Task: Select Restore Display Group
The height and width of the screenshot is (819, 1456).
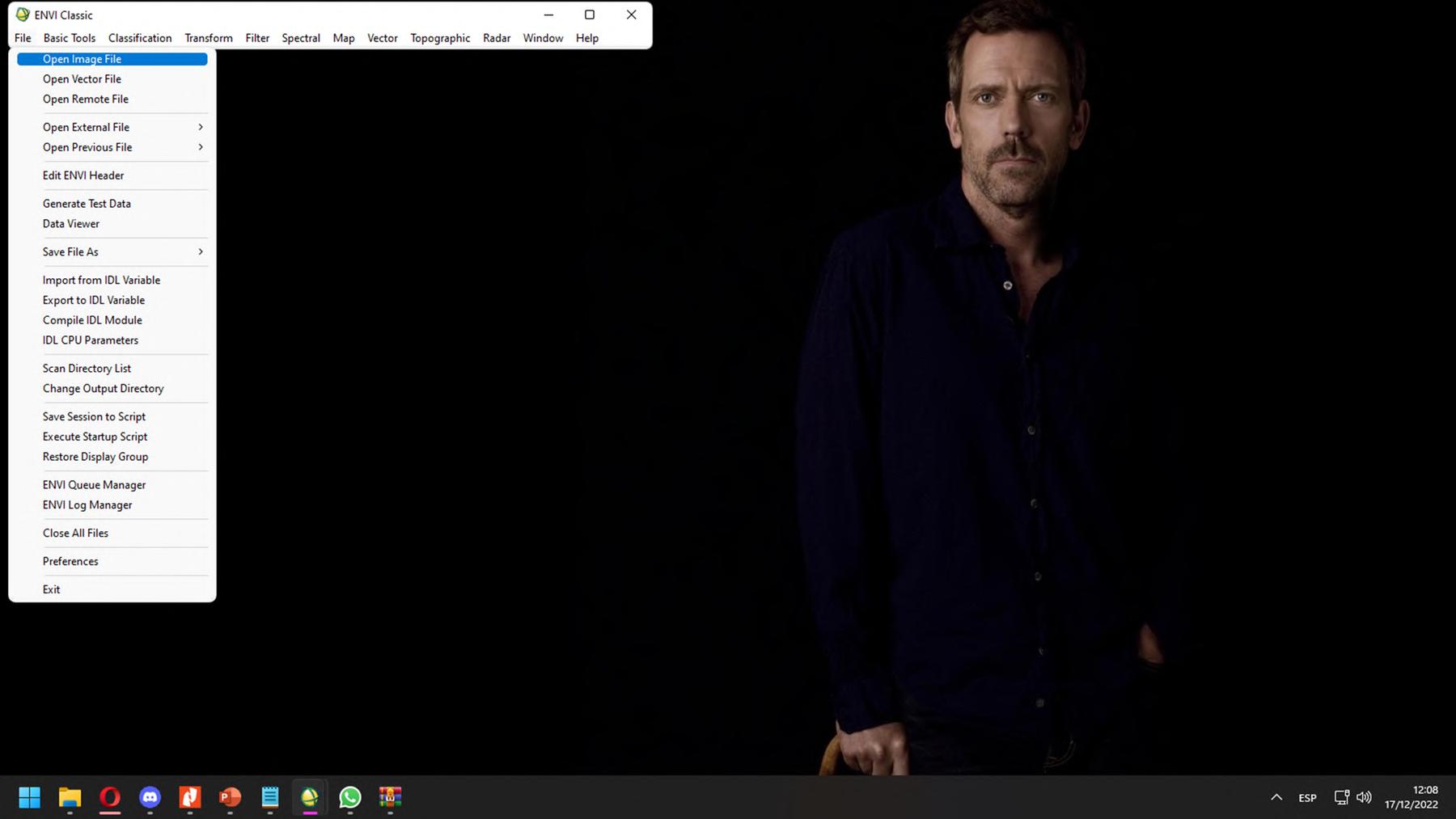Action: click(112, 457)
